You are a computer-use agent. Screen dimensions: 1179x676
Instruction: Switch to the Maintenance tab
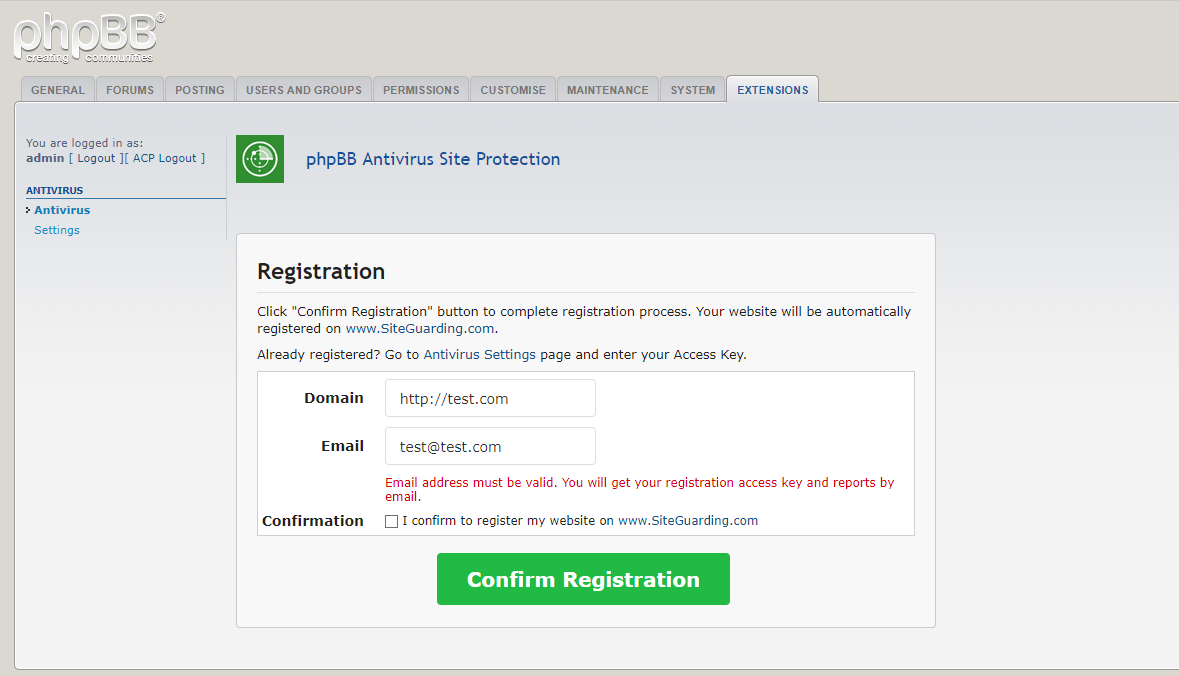point(608,89)
